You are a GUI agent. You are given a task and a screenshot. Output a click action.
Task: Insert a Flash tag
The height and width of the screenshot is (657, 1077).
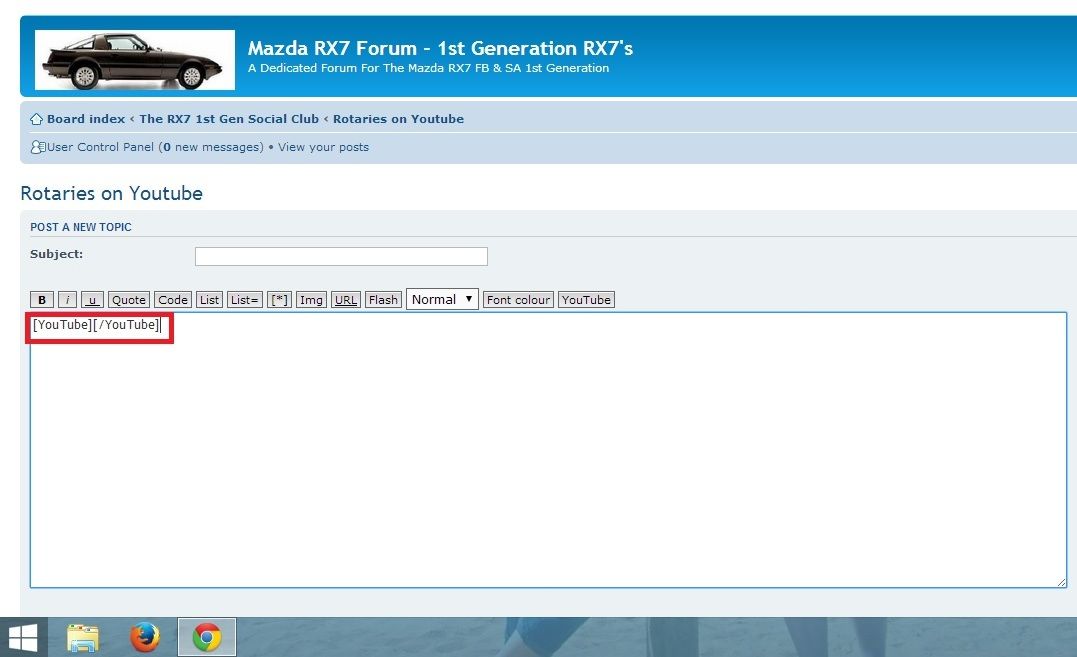coord(383,300)
